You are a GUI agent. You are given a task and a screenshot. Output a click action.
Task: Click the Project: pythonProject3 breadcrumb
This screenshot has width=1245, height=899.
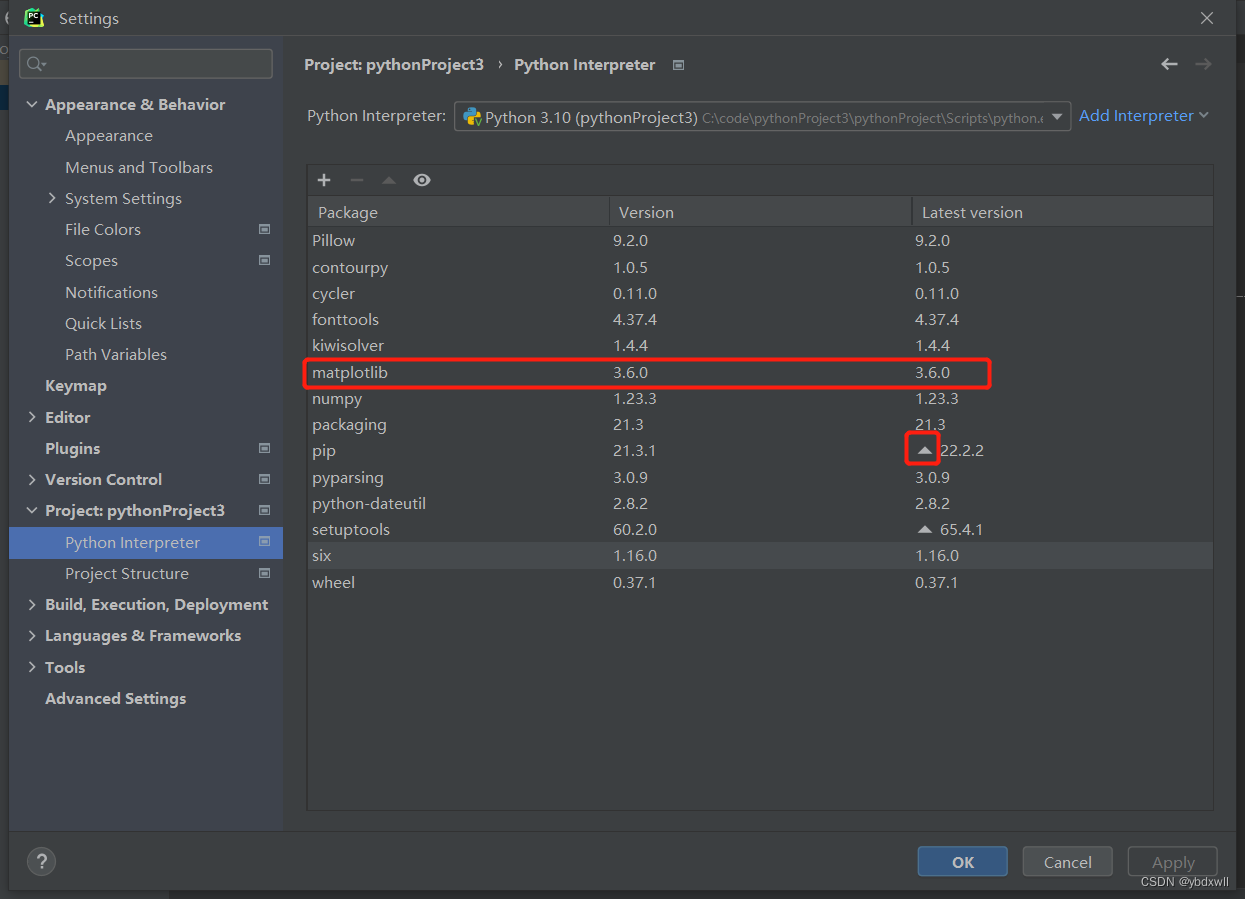(x=394, y=64)
